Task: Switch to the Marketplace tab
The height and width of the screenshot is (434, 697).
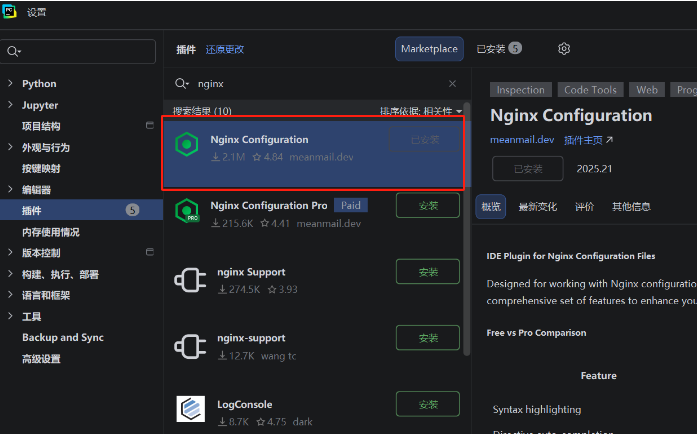Action: [x=429, y=49]
